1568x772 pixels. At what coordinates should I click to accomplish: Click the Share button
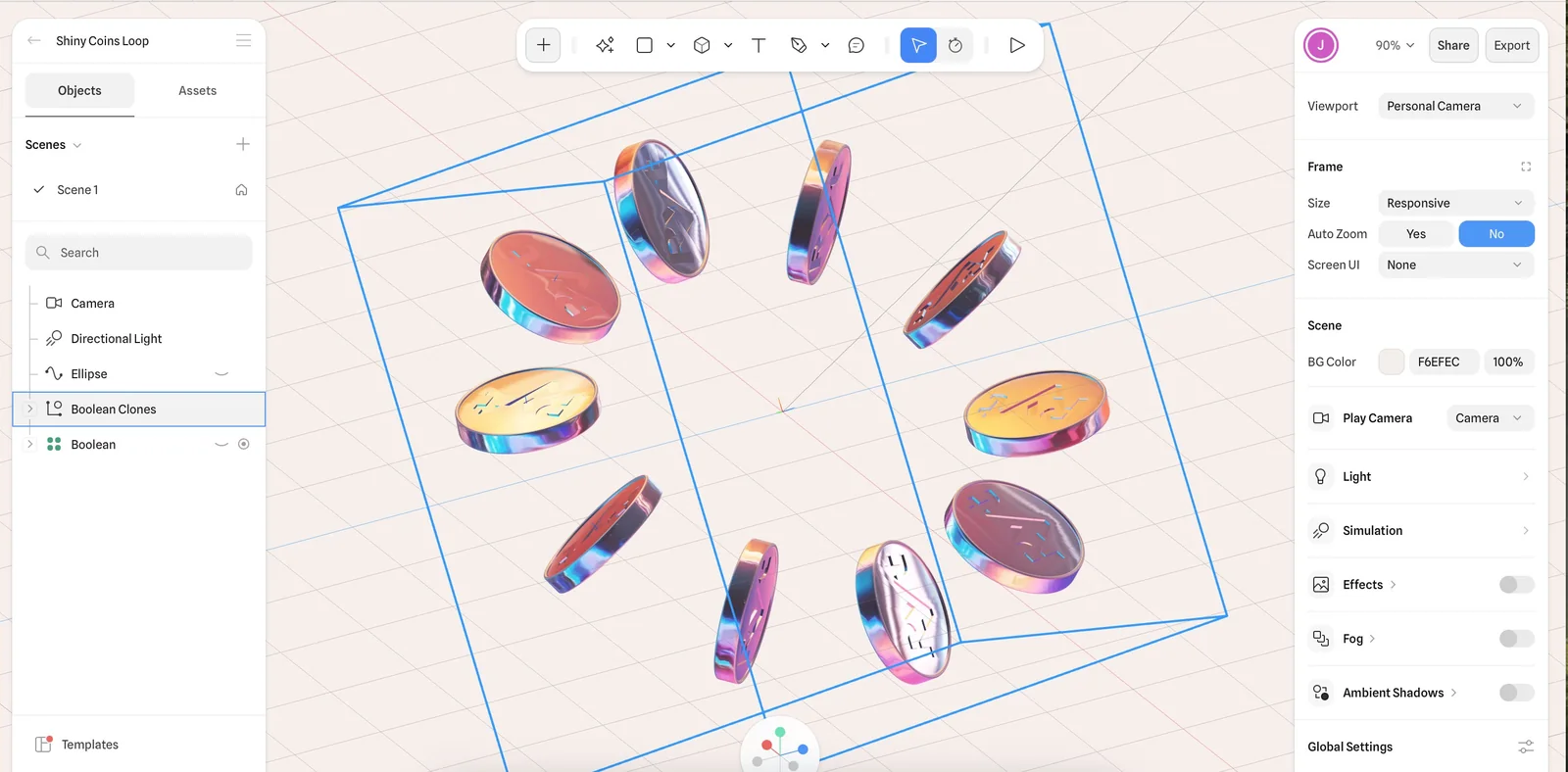(1453, 45)
